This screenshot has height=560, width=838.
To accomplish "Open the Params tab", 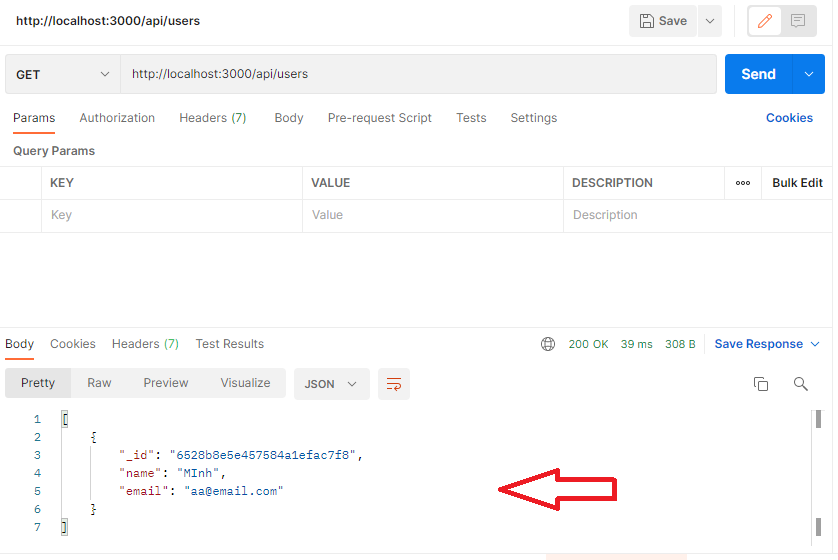I will tap(34, 118).
